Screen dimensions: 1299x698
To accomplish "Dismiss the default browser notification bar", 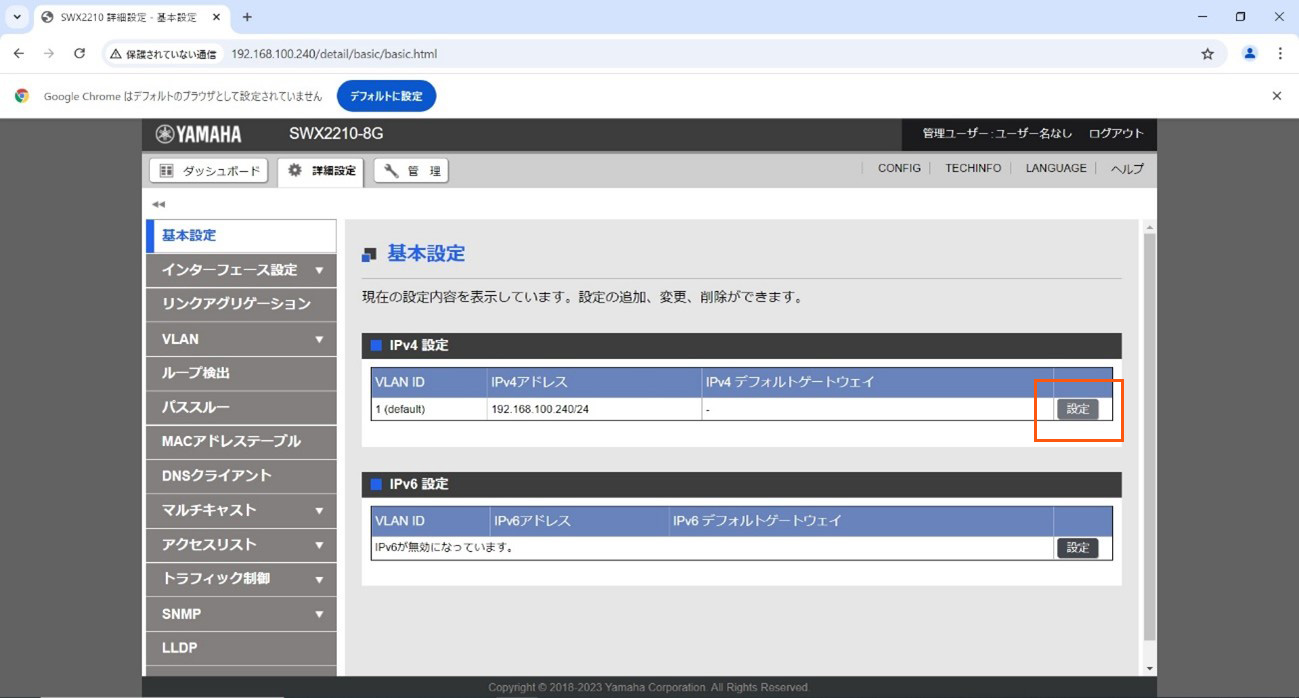I will point(1276,96).
